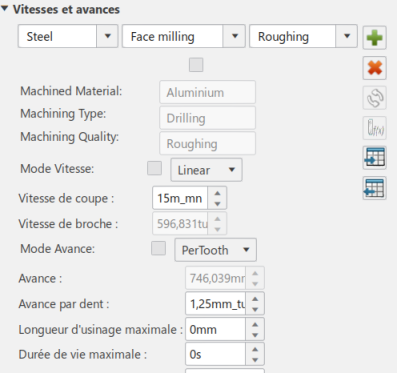Enable the Mode Vitesse checkbox
Image resolution: width=397 pixels, height=373 pixels.
click(x=155, y=168)
